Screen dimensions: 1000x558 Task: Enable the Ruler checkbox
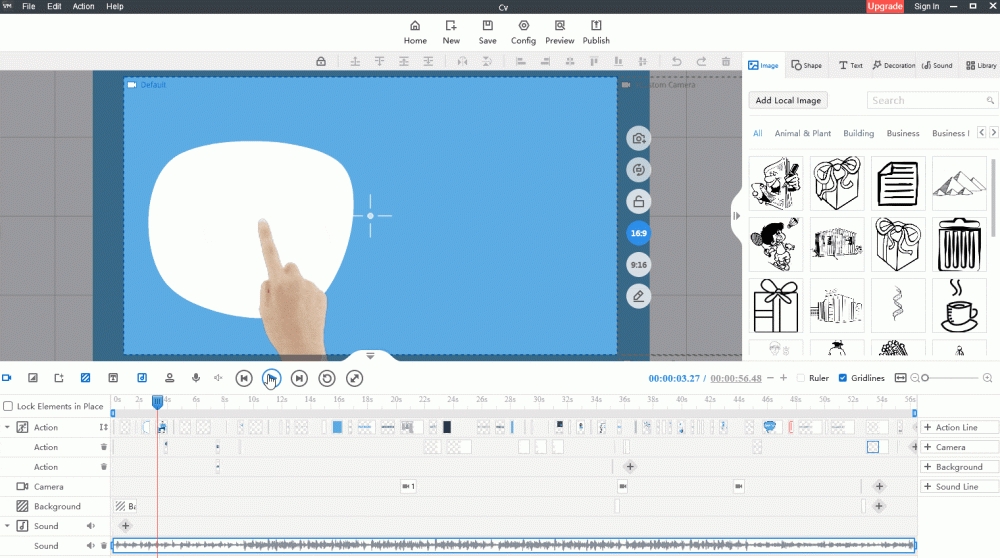[800, 378]
